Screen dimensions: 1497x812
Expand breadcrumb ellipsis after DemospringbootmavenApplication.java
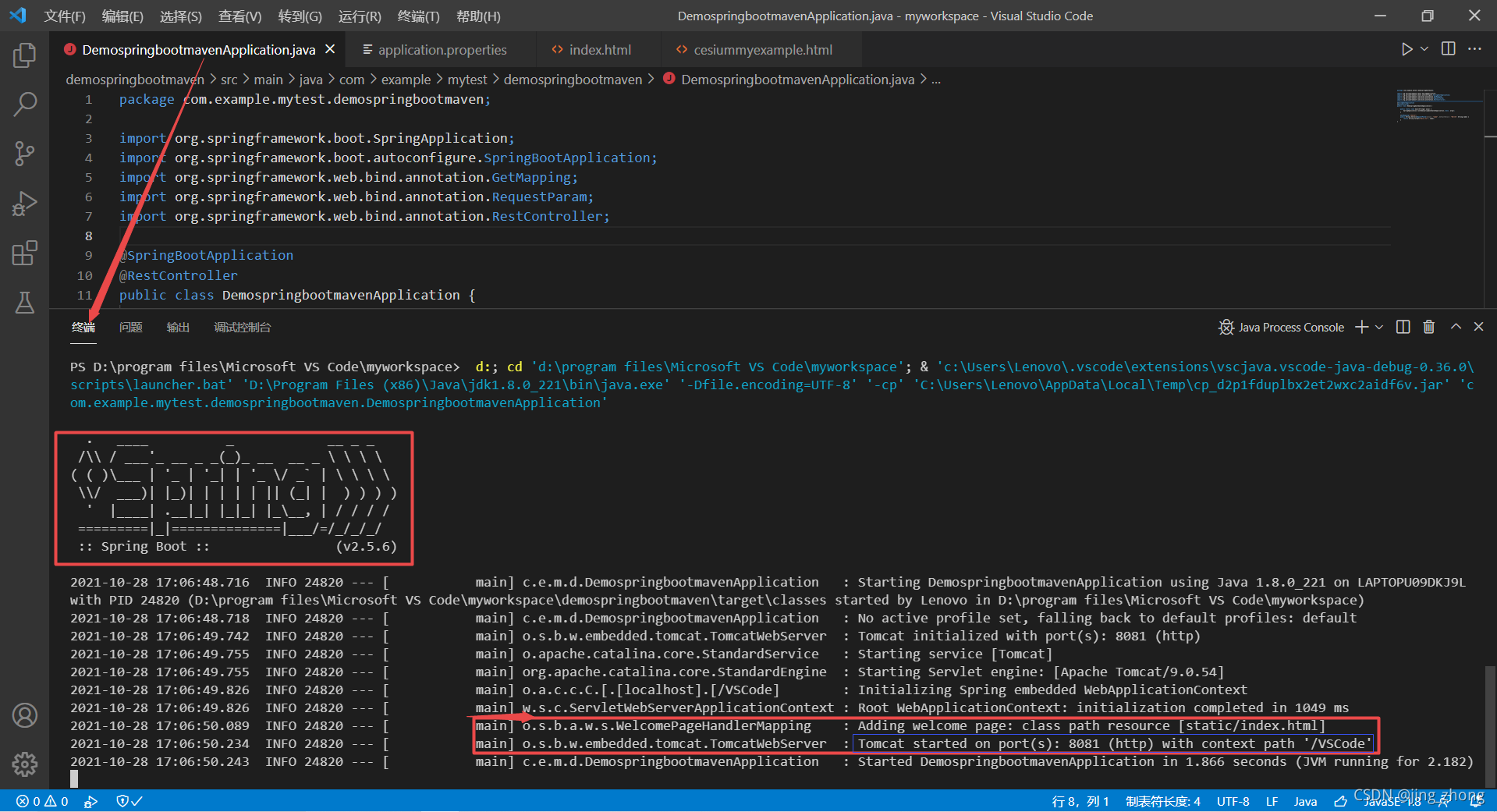click(936, 80)
